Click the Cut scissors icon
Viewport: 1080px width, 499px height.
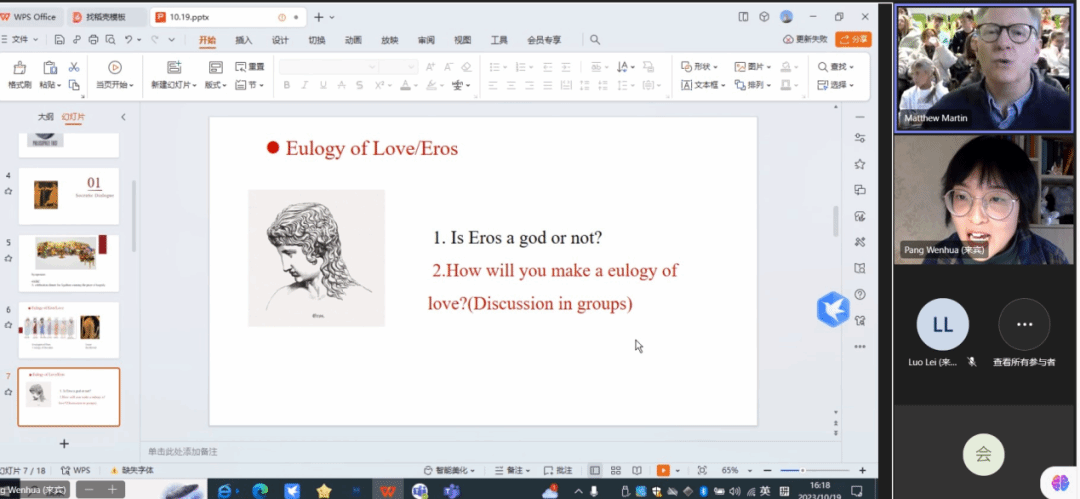(x=73, y=66)
